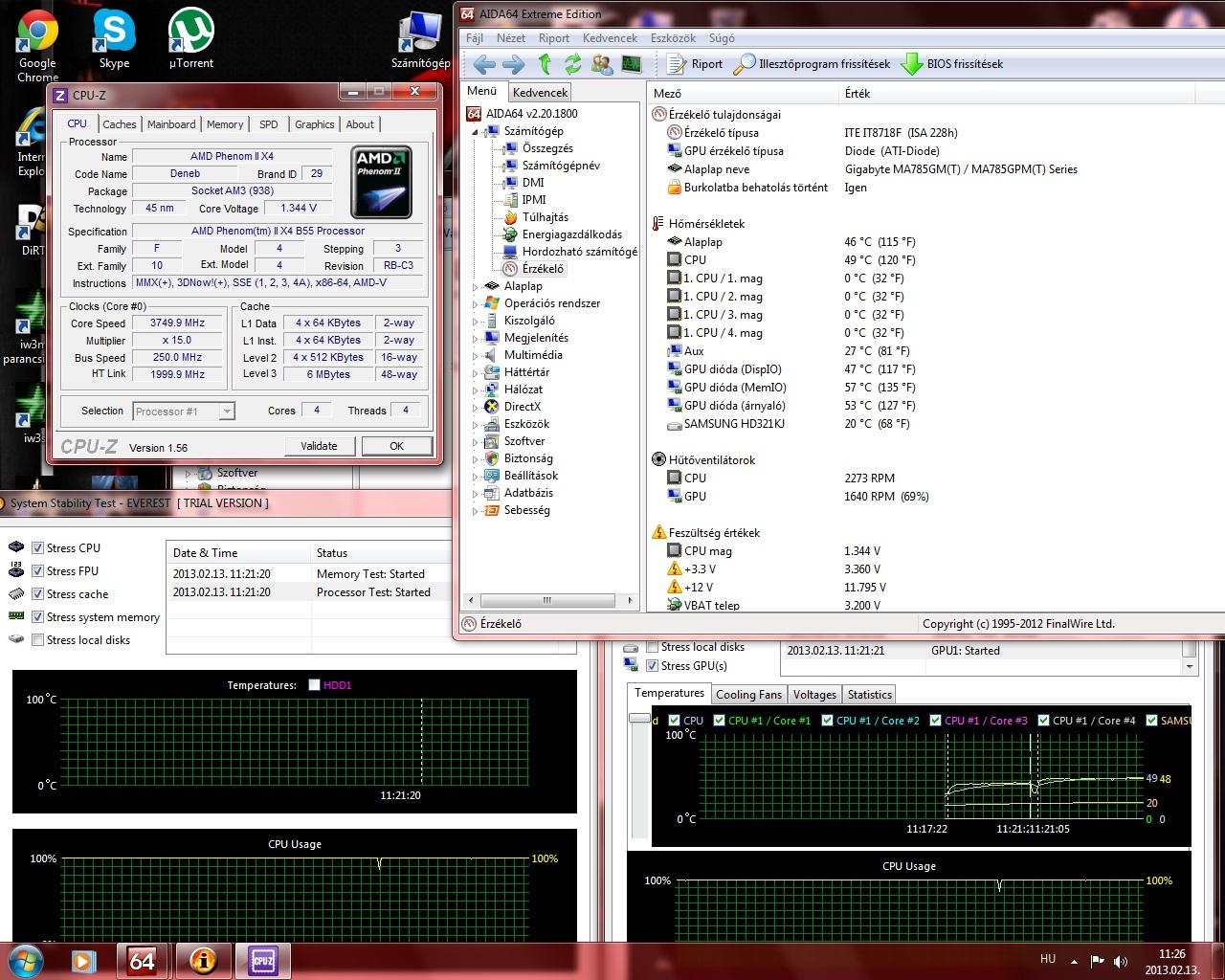Open the Eszközök menu
The height and width of the screenshot is (980, 1225).
[x=673, y=38]
